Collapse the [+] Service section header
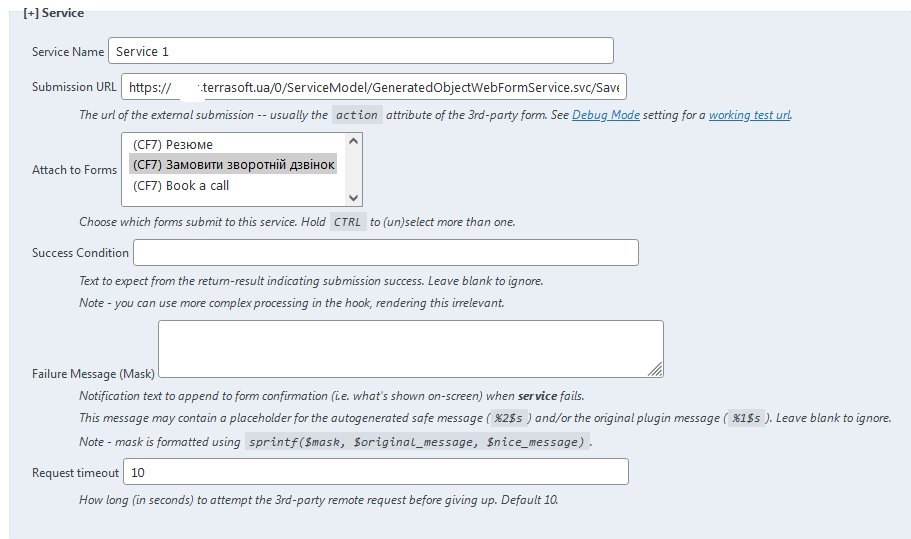Viewport: 911px width, 539px height. (x=53, y=13)
